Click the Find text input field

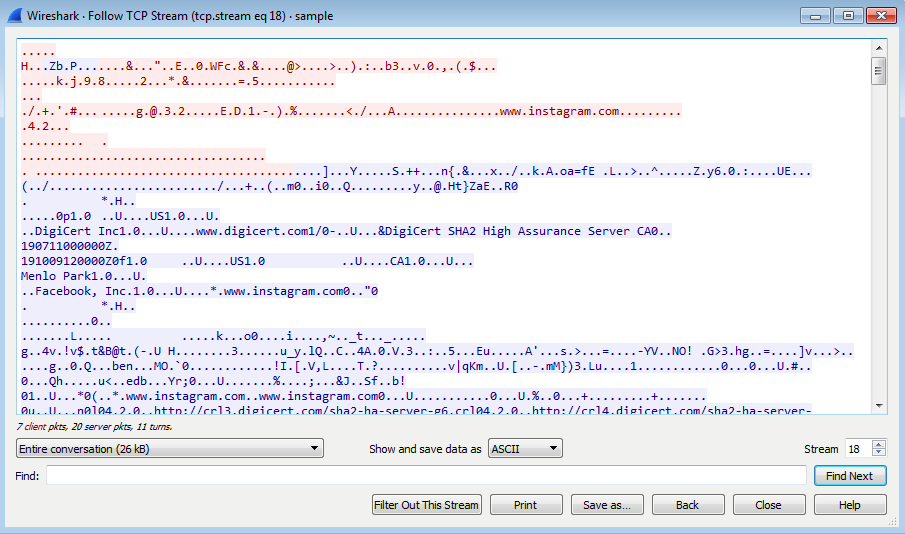tap(426, 476)
